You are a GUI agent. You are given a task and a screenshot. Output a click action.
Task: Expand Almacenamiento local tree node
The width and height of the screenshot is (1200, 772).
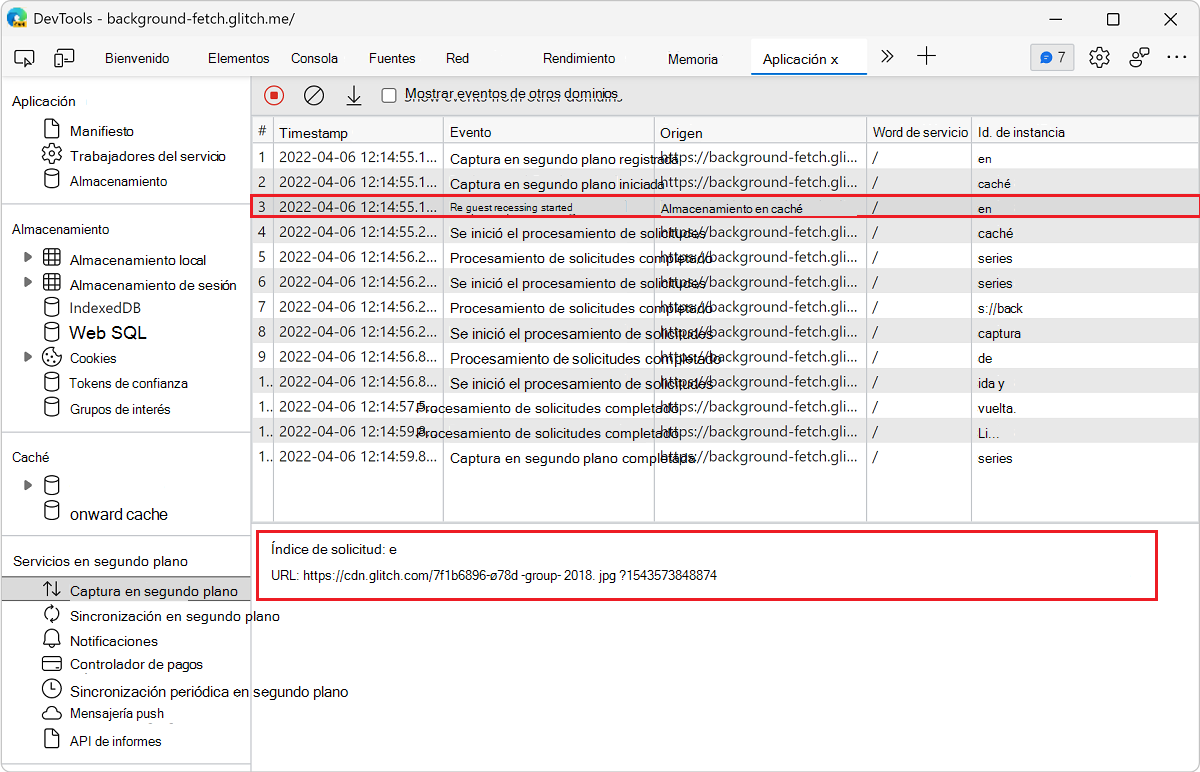pyautogui.click(x=28, y=258)
